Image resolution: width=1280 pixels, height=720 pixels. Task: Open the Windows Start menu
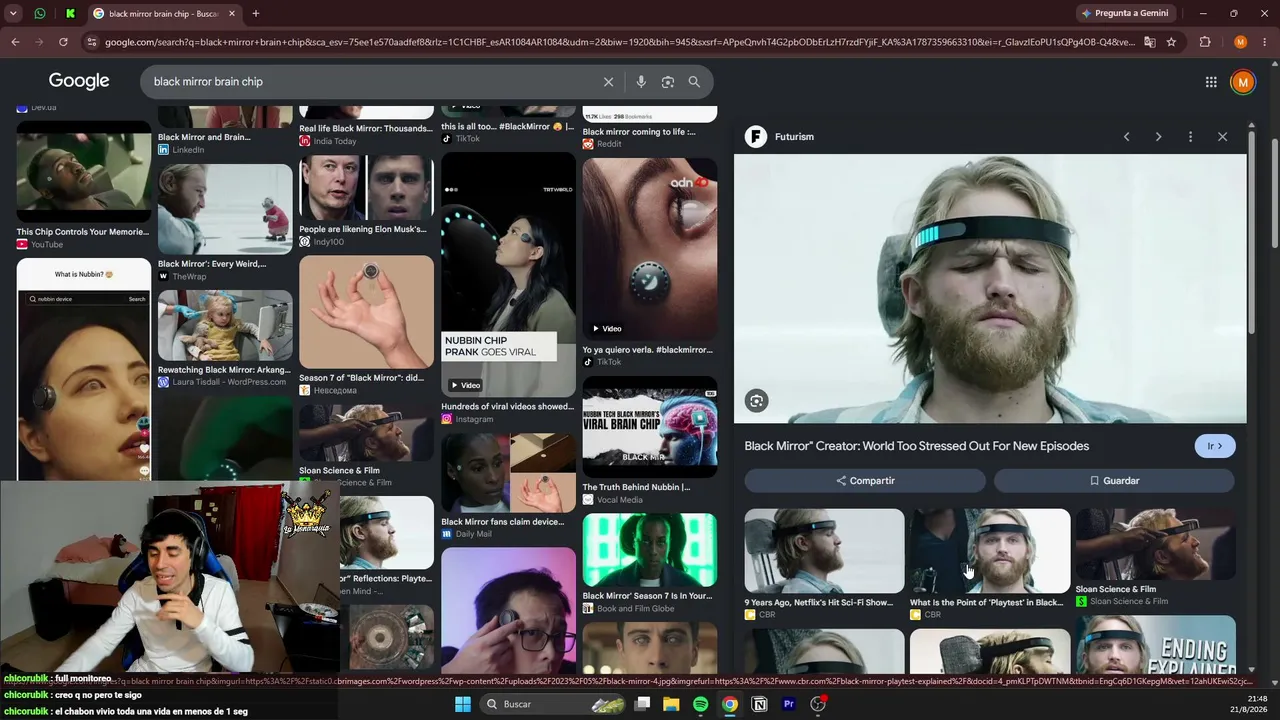coord(463,704)
